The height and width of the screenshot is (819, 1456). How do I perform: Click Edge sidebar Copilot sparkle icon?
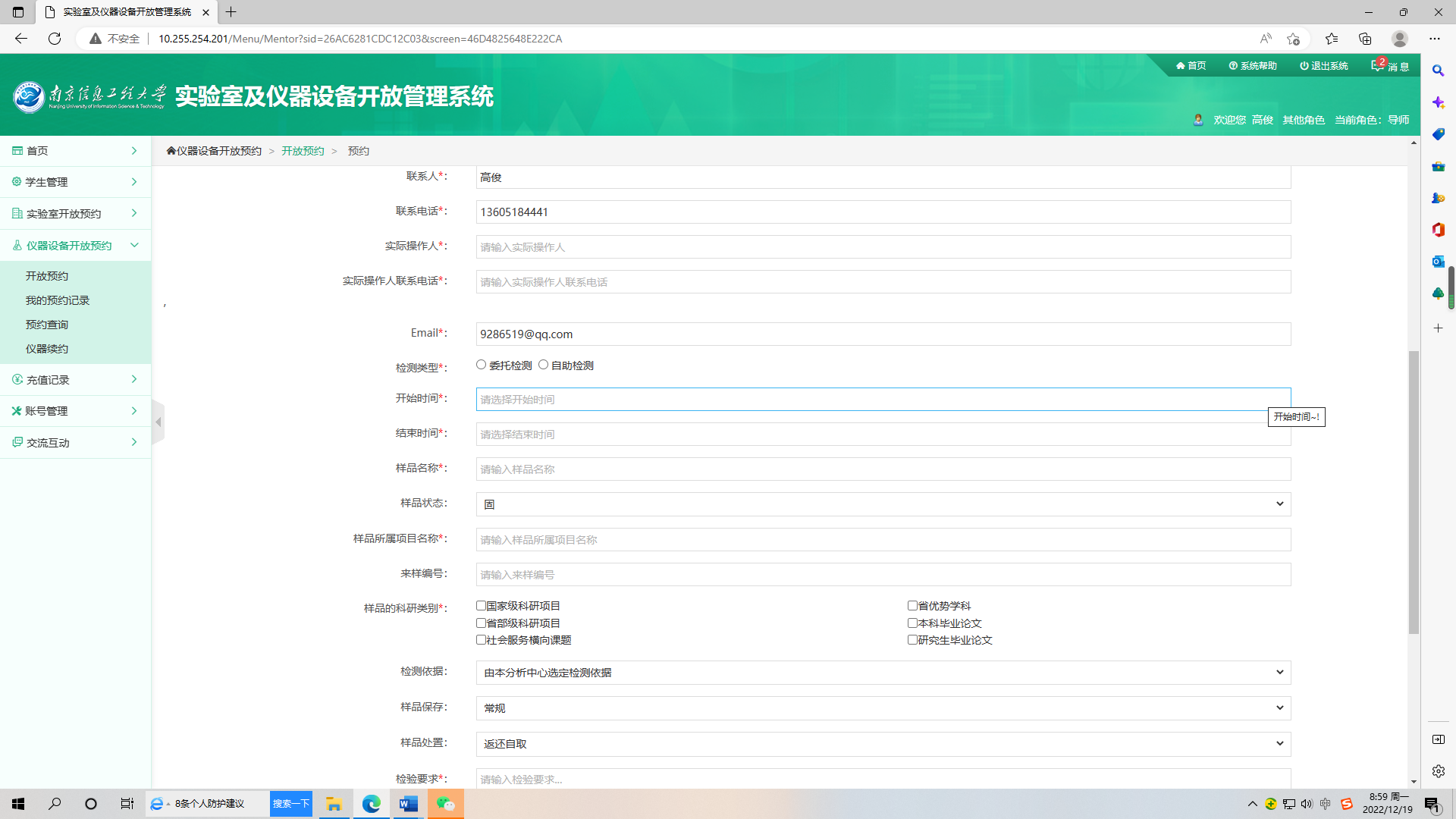tap(1438, 102)
